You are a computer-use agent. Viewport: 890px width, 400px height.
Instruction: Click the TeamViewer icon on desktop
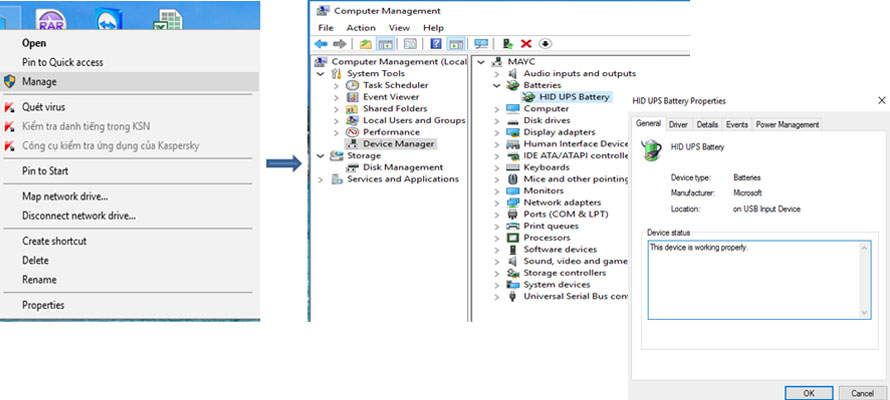(x=108, y=20)
